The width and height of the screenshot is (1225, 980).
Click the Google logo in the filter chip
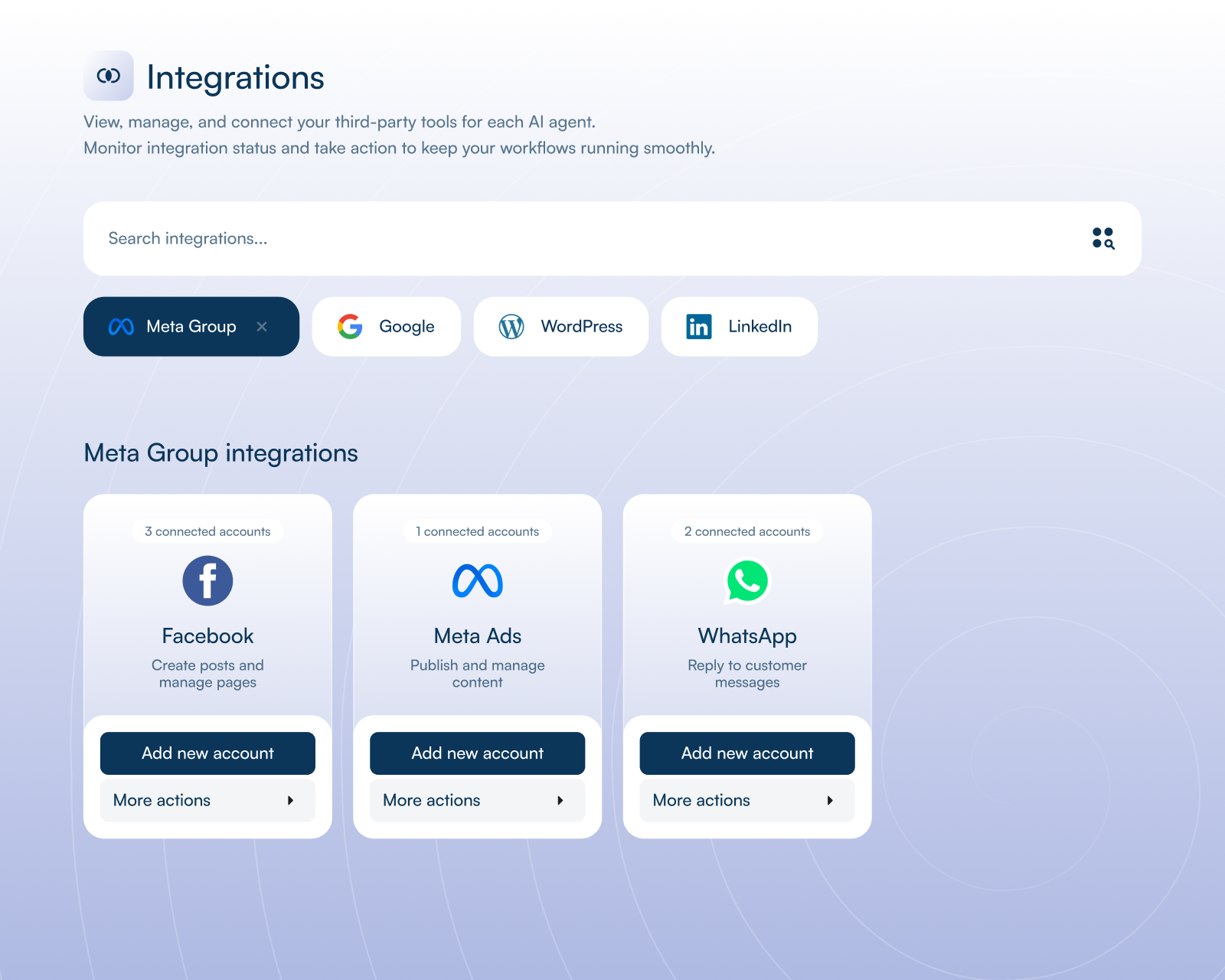click(351, 326)
